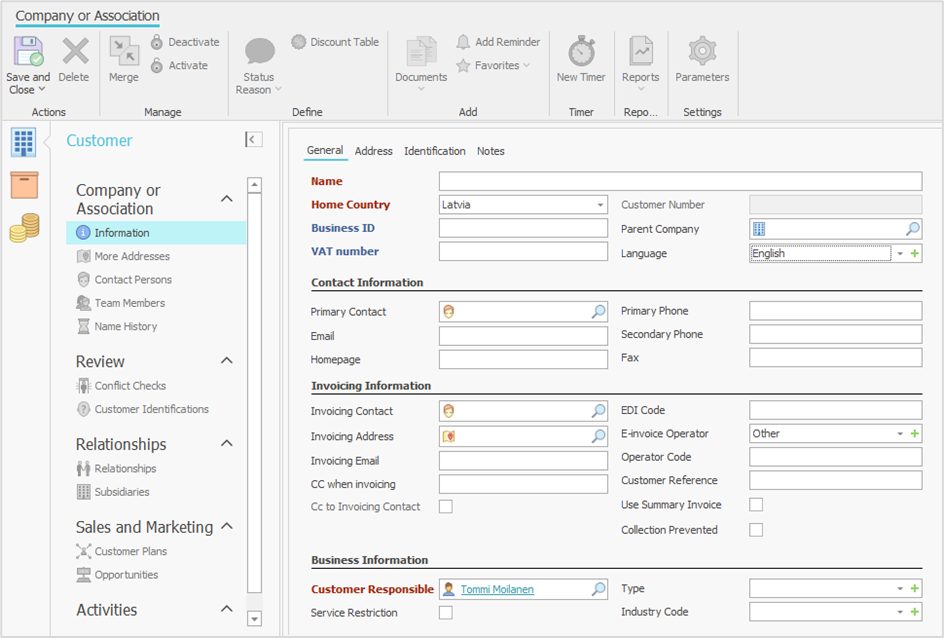The image size is (944, 638).
Task: Open the Parameters gear settings
Action: tap(702, 52)
